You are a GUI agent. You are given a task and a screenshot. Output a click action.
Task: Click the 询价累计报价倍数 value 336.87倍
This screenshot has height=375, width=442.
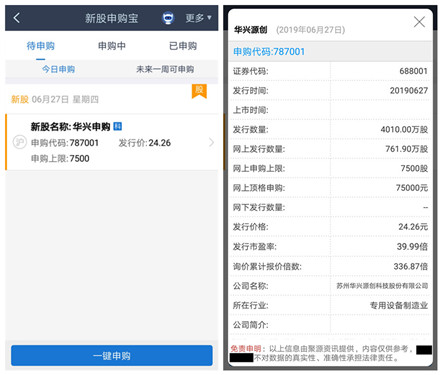pyautogui.click(x=411, y=266)
